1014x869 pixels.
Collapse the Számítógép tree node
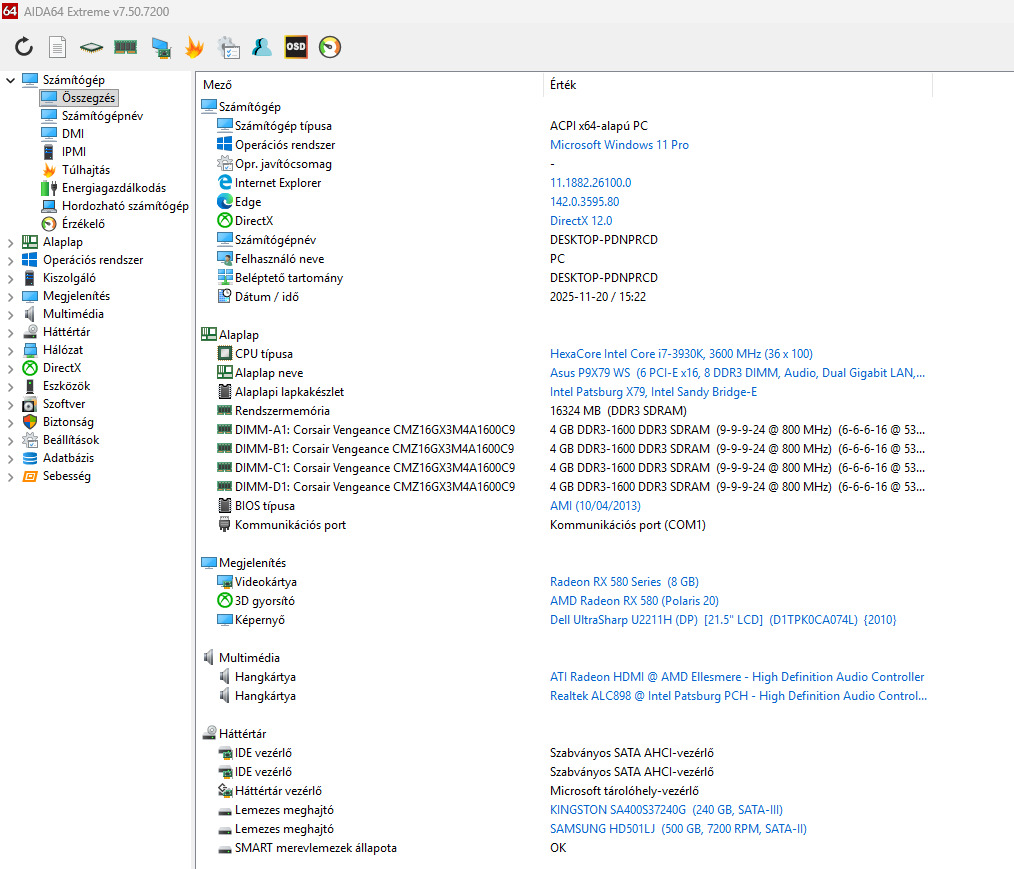10,80
